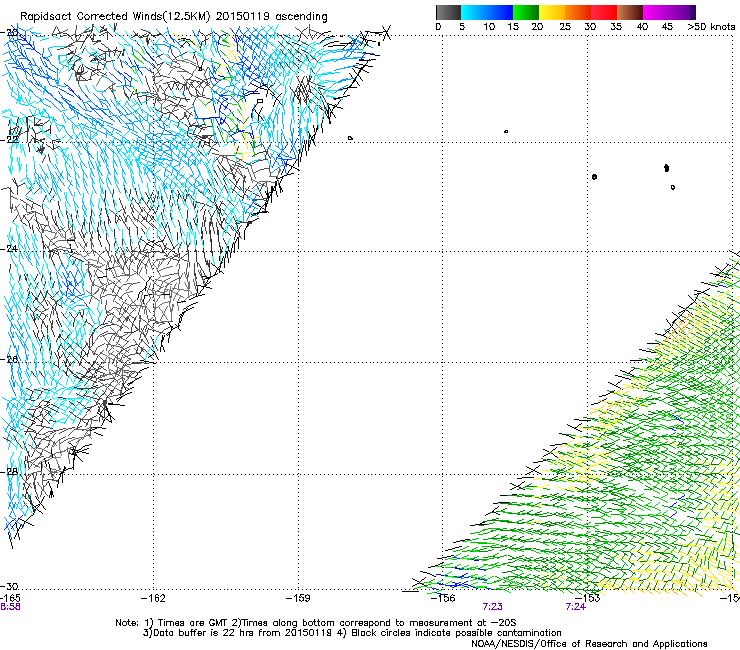
Task: Click the yellow 20-25 knots legend segment
Action: click(x=552, y=12)
